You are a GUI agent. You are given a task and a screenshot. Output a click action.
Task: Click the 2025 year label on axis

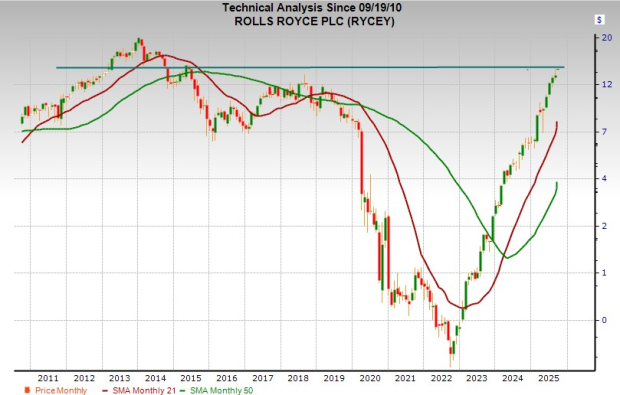[548, 378]
